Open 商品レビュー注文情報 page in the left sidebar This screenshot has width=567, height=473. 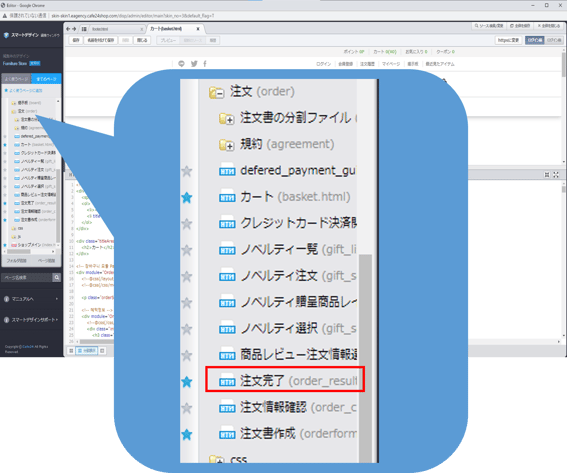35,195
